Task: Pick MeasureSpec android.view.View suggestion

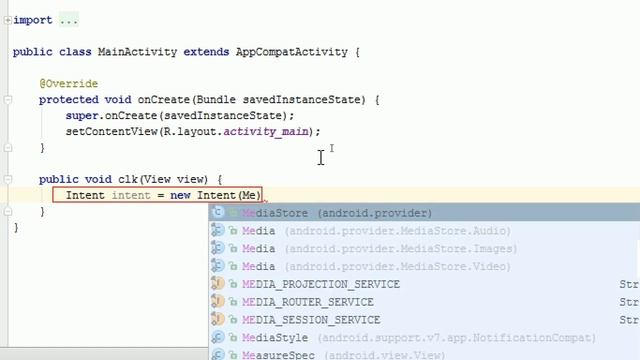Action: tap(424, 354)
